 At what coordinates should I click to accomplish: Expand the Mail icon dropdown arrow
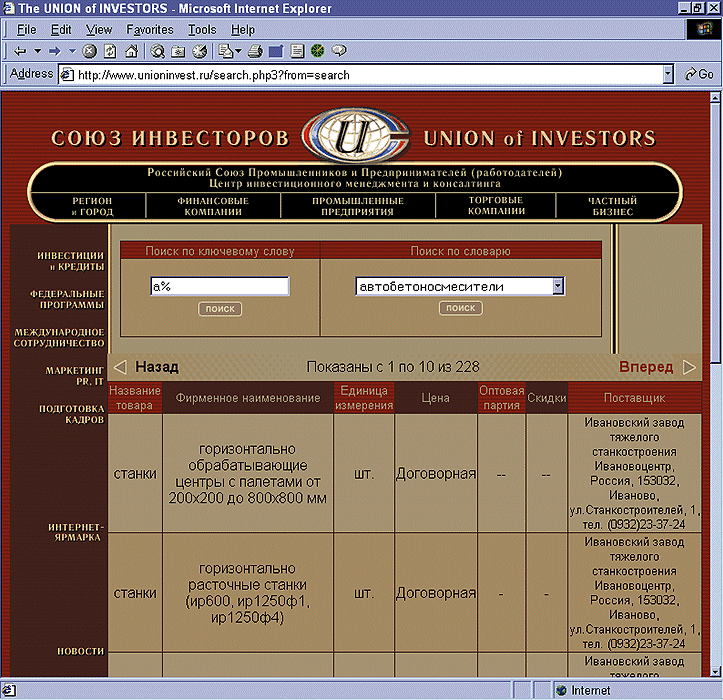pos(238,51)
